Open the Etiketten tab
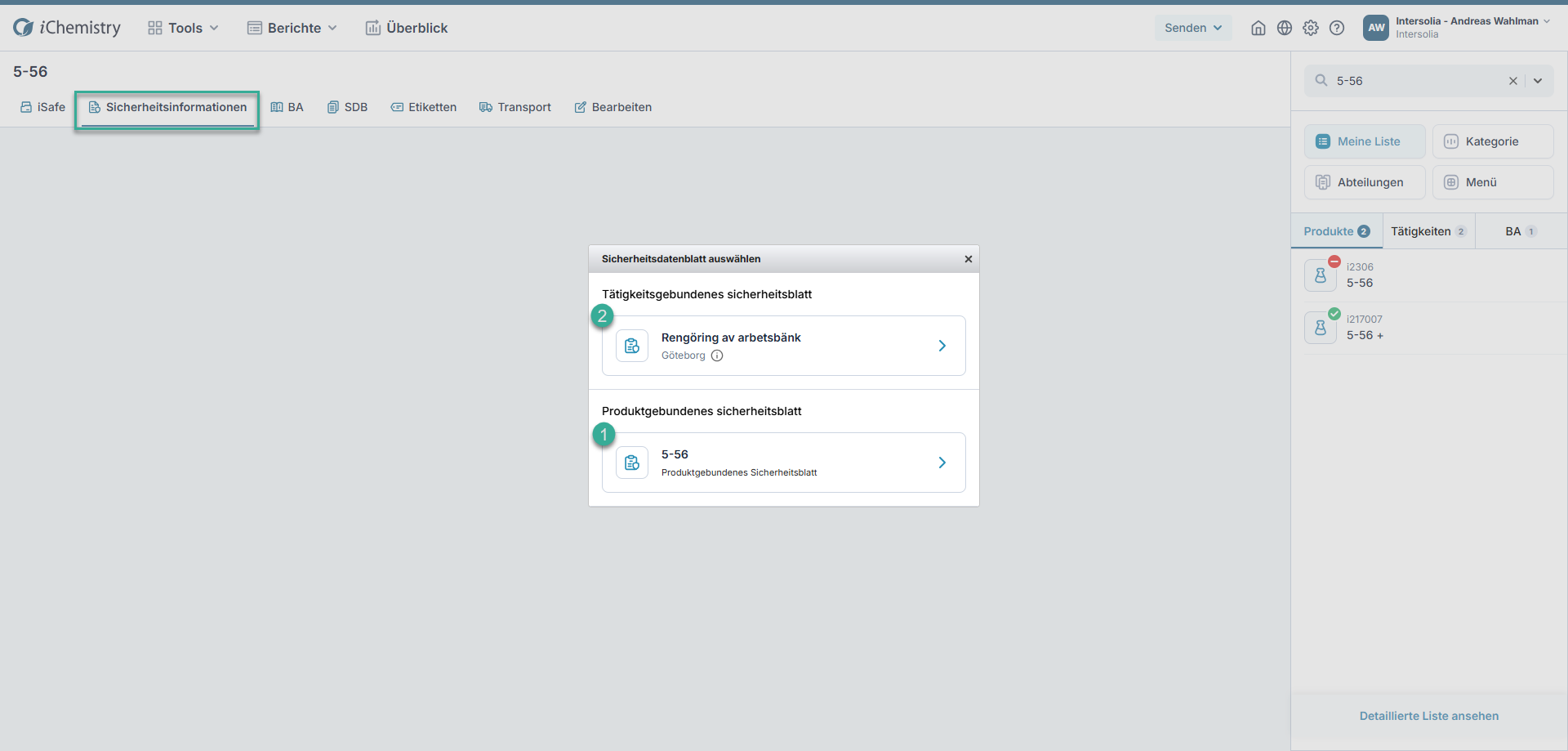Image resolution: width=1568 pixels, height=751 pixels. [423, 107]
